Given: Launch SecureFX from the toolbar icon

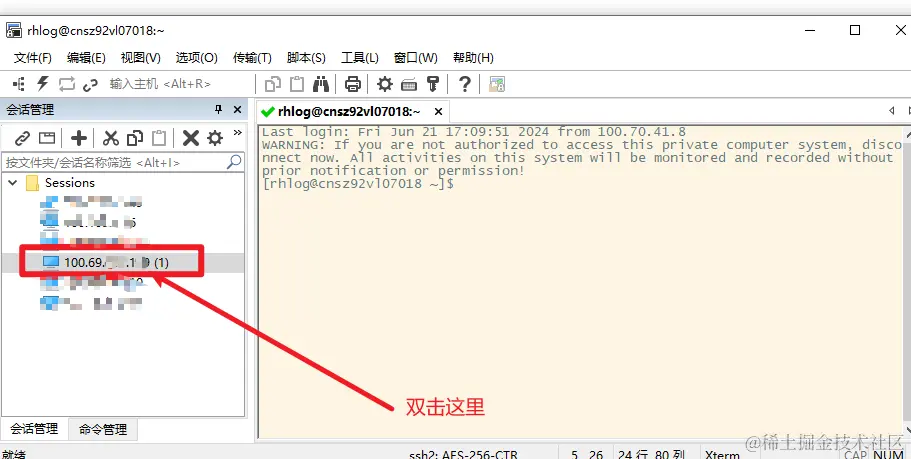Looking at the screenshot, I should click(x=497, y=84).
